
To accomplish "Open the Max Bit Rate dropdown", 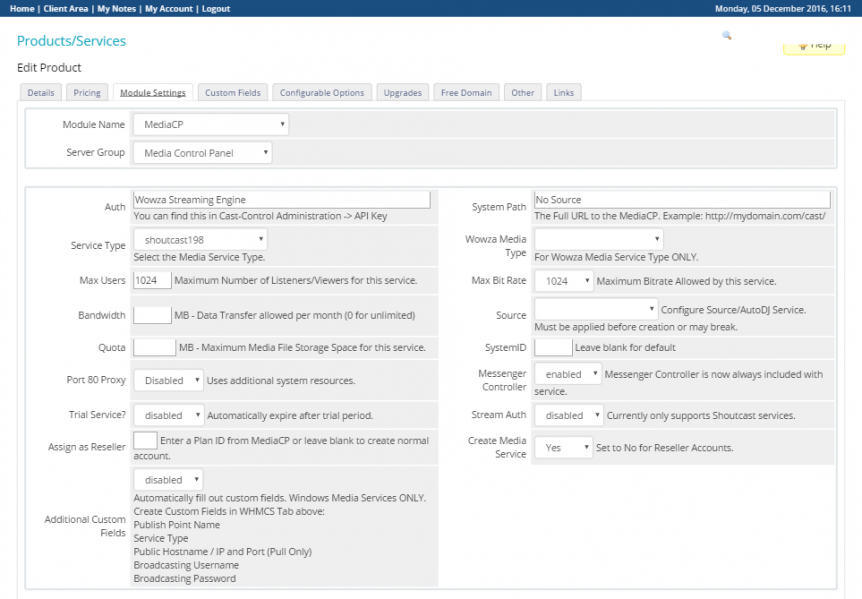I will pyautogui.click(x=563, y=281).
